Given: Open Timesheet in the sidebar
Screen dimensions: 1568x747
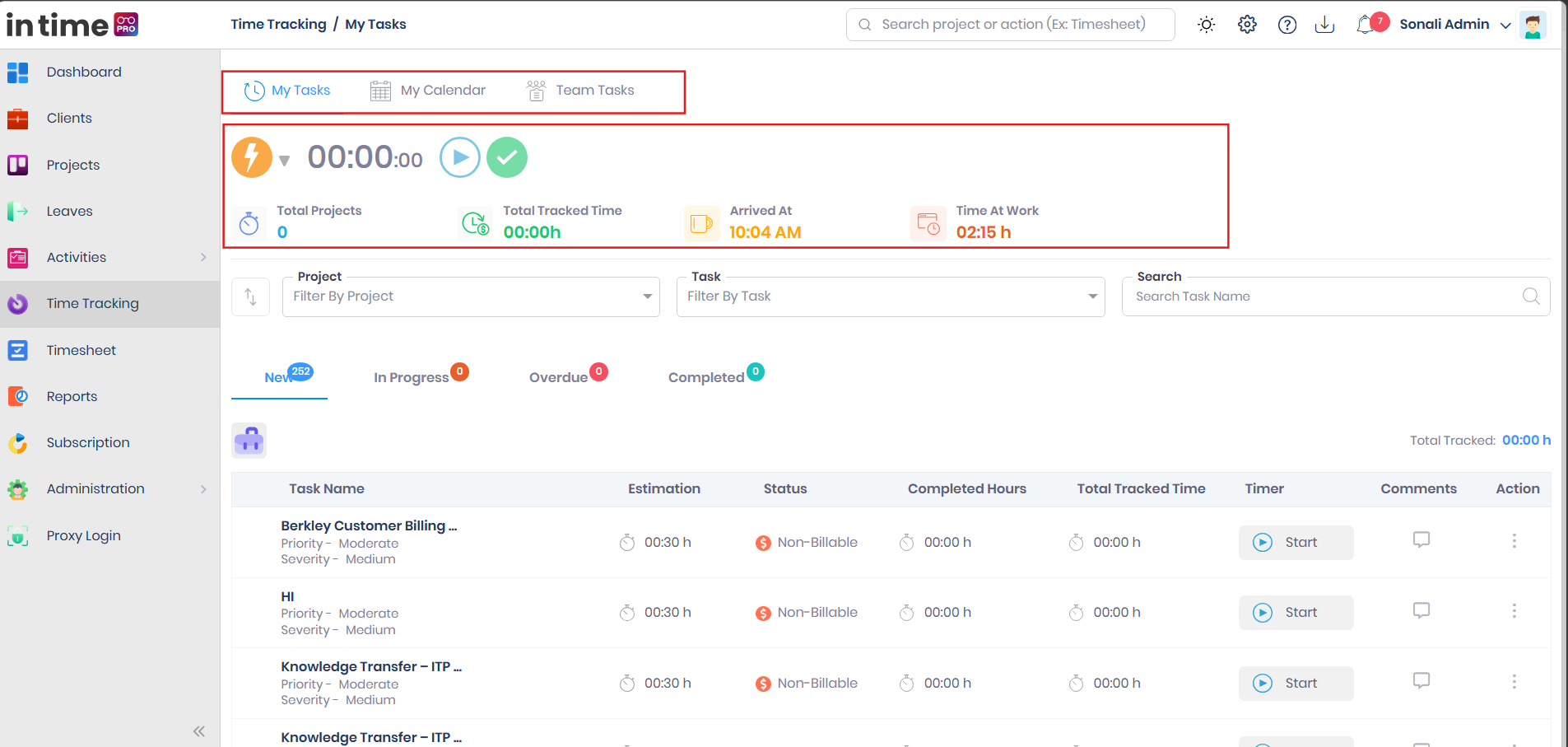Looking at the screenshot, I should tap(81, 351).
